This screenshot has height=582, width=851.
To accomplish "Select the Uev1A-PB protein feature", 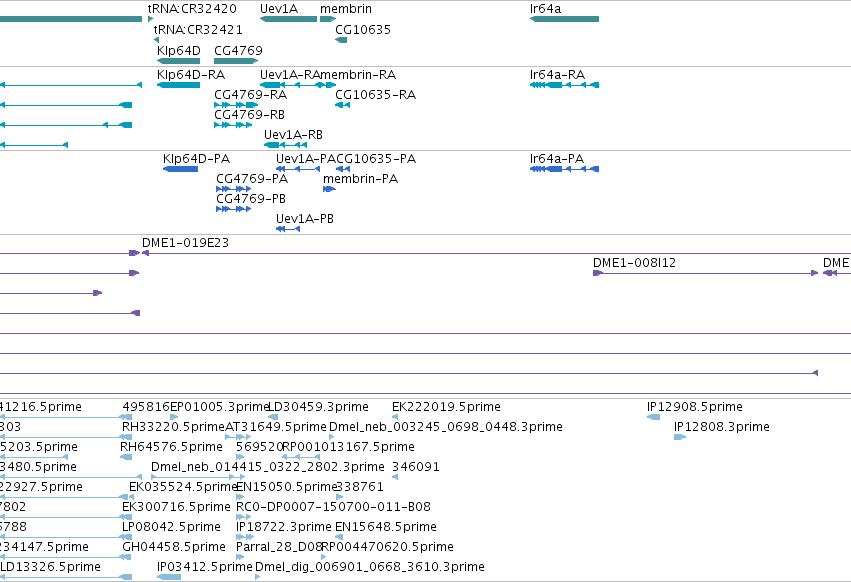I will pos(288,229).
